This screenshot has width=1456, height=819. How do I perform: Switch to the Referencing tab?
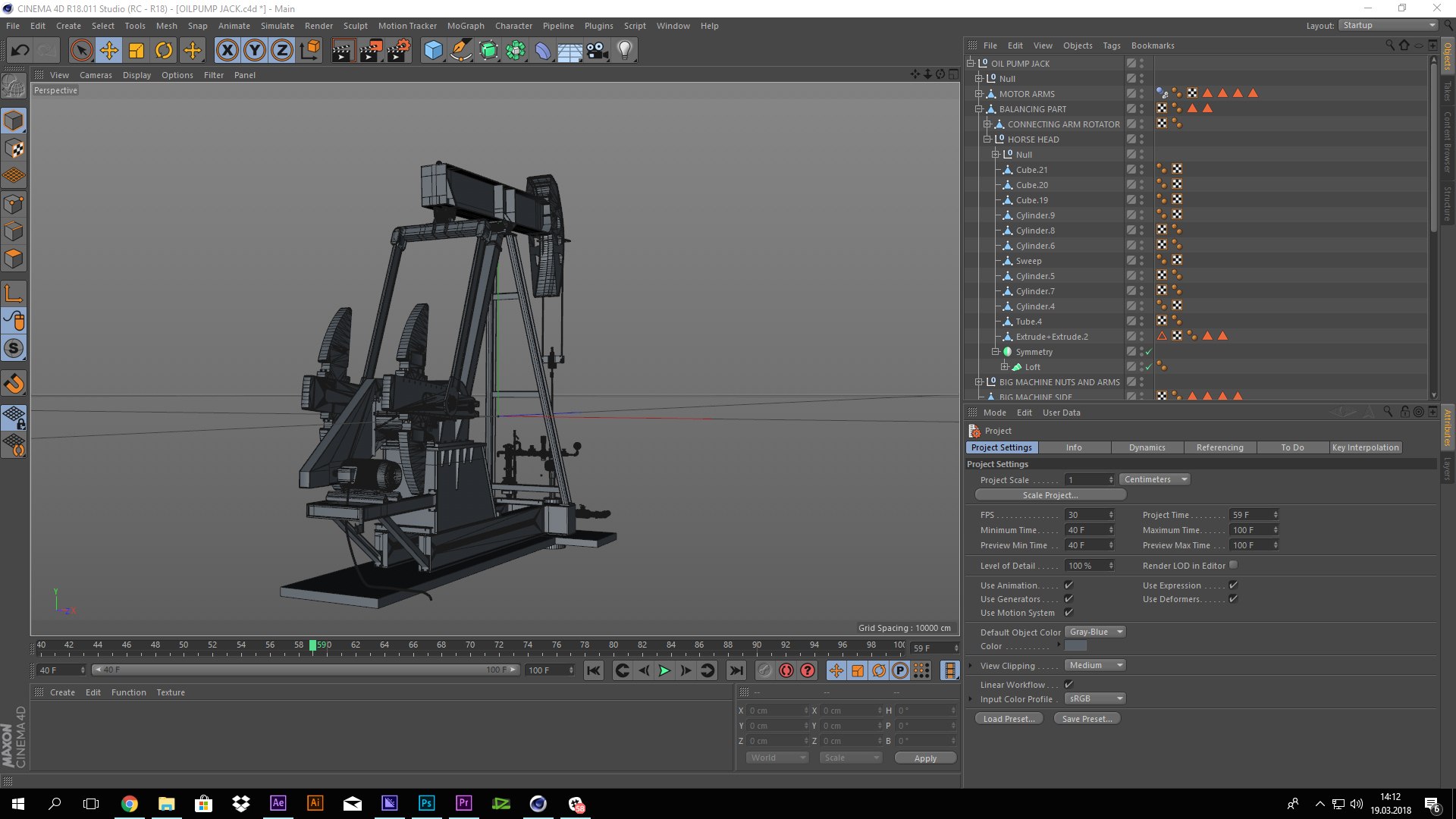pyautogui.click(x=1219, y=447)
